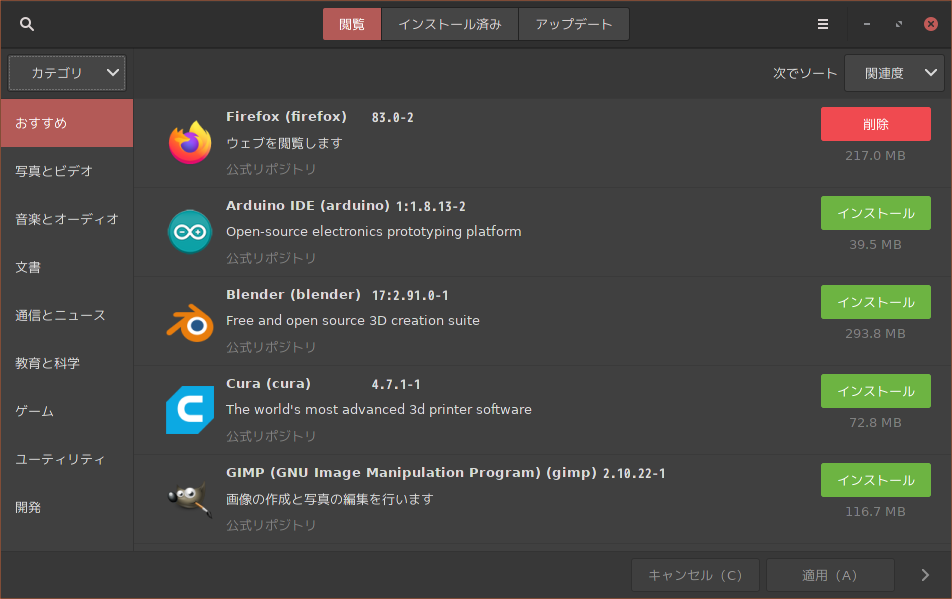Click the 217.0 MB size label
This screenshot has width=952, height=599.
876,156
